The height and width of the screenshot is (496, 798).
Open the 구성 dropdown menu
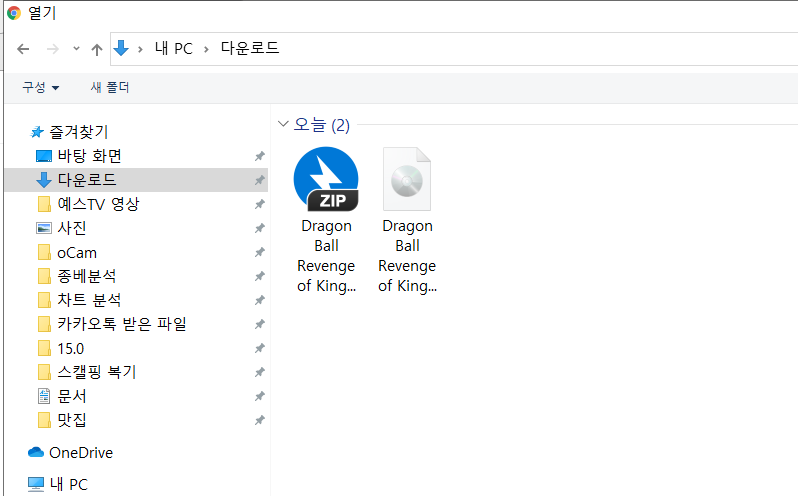[x=41, y=87]
